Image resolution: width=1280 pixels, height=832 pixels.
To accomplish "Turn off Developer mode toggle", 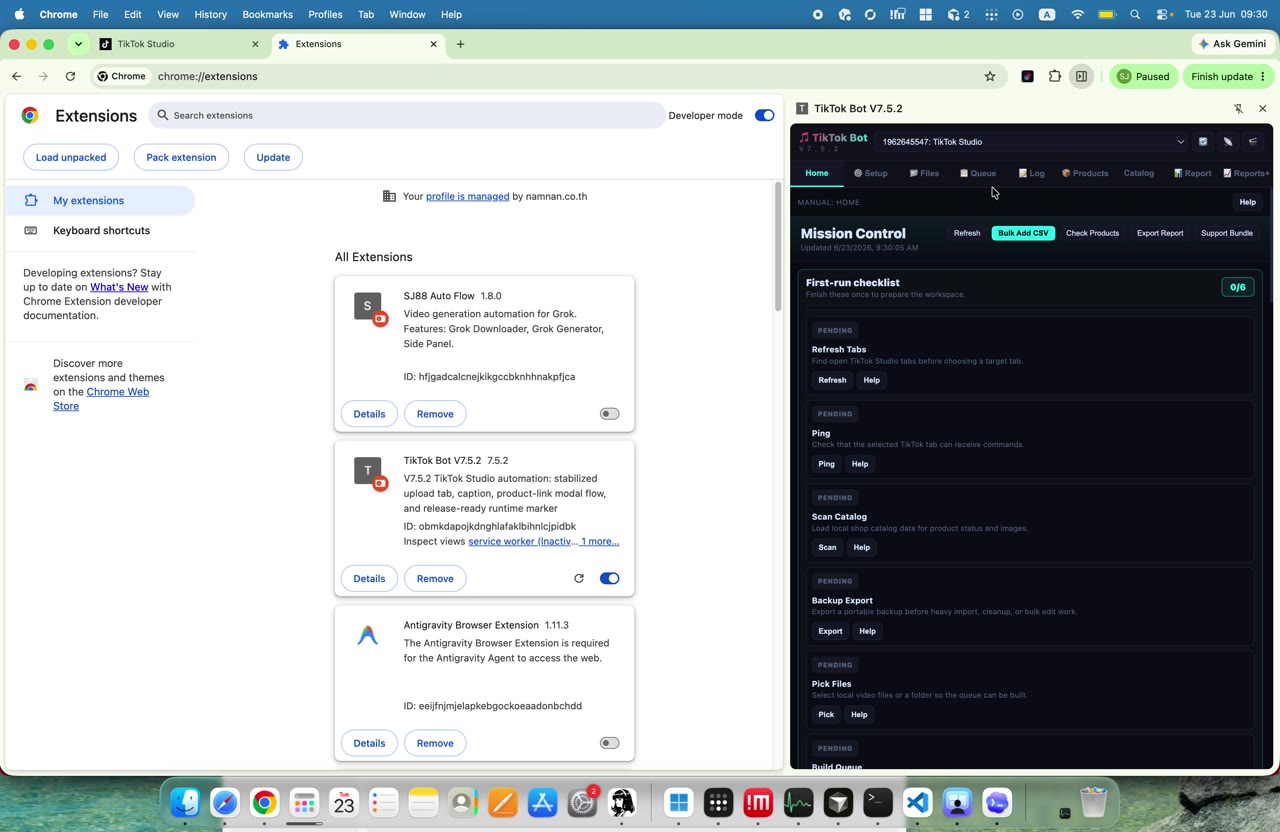I will (x=764, y=115).
